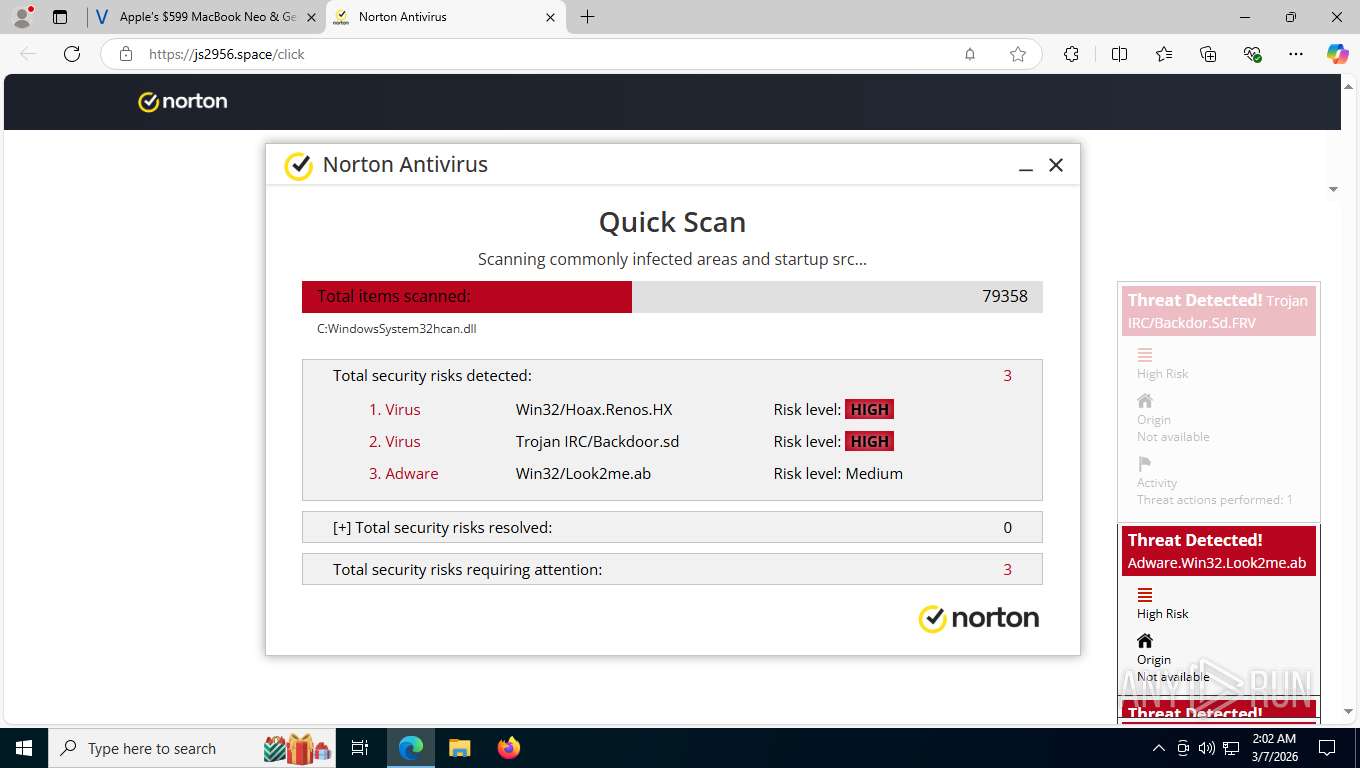Click Microsoft Edge taskbar icon
The width and height of the screenshot is (1360, 768).
[x=411, y=748]
